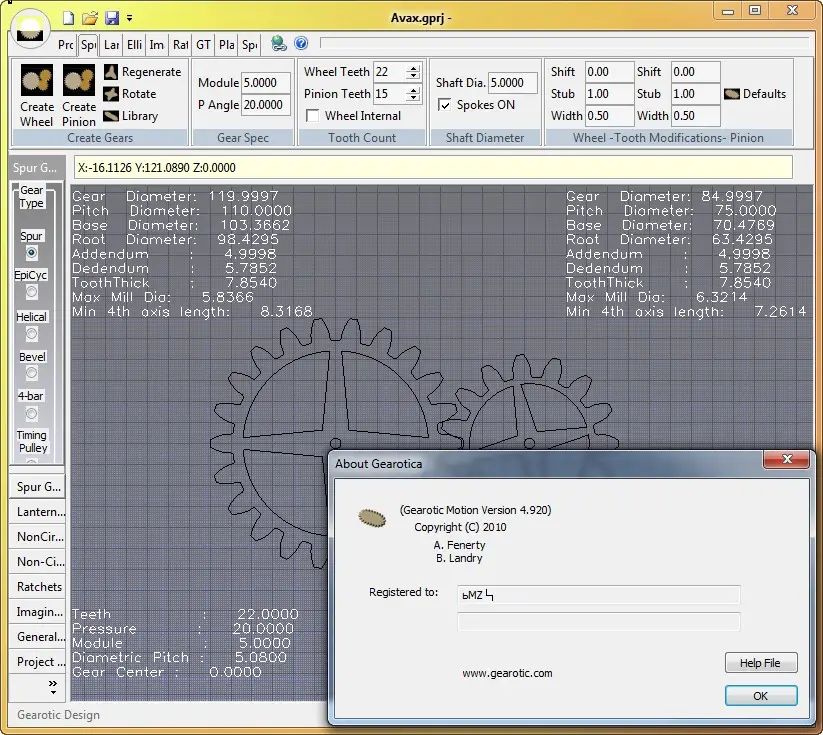This screenshot has height=735, width=823.
Task: Click the Wheel Width input field
Action: (609, 116)
